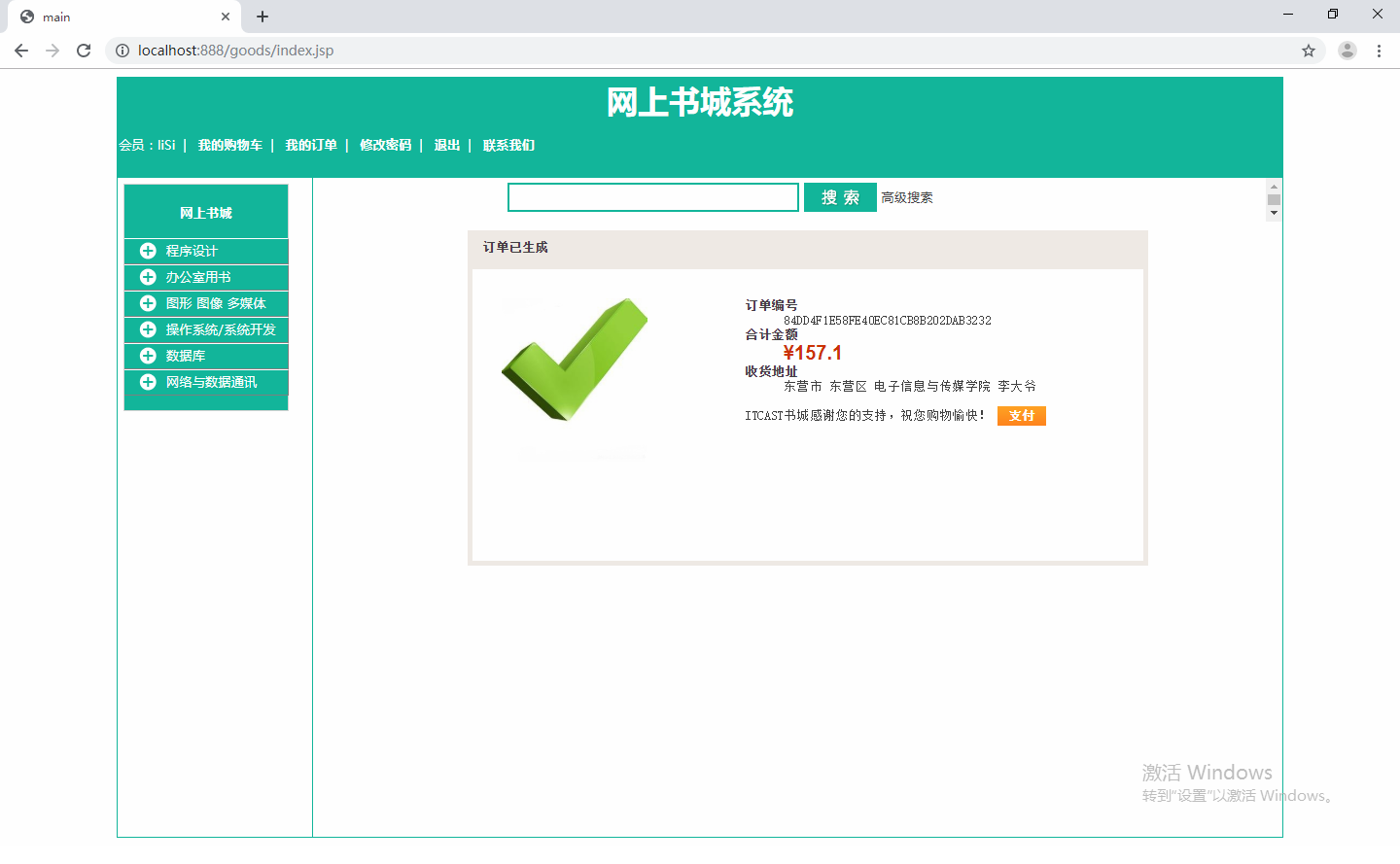Image resolution: width=1400 pixels, height=864 pixels.
Task: Go back using browser back arrow
Action: (21, 51)
